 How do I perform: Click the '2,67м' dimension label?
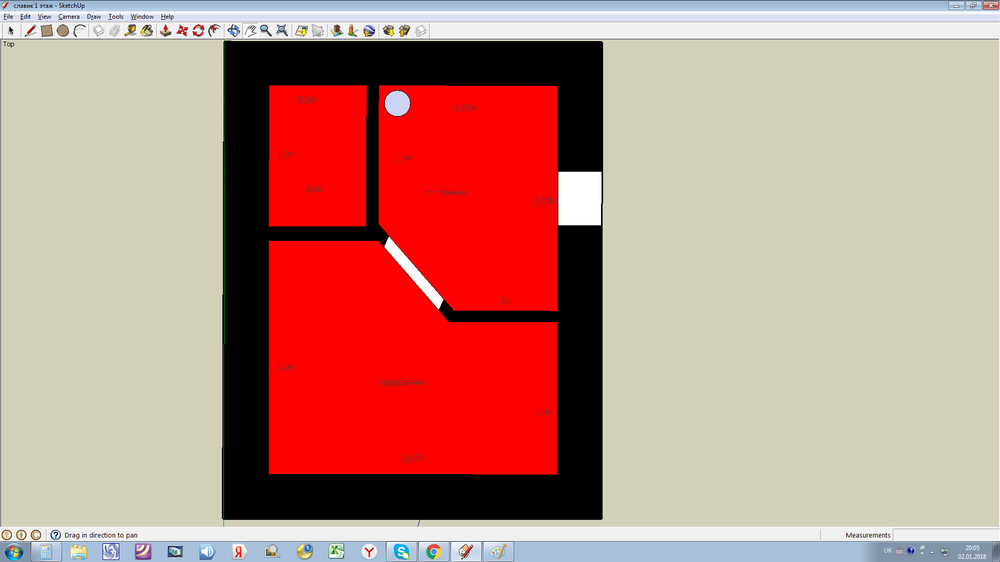point(414,458)
